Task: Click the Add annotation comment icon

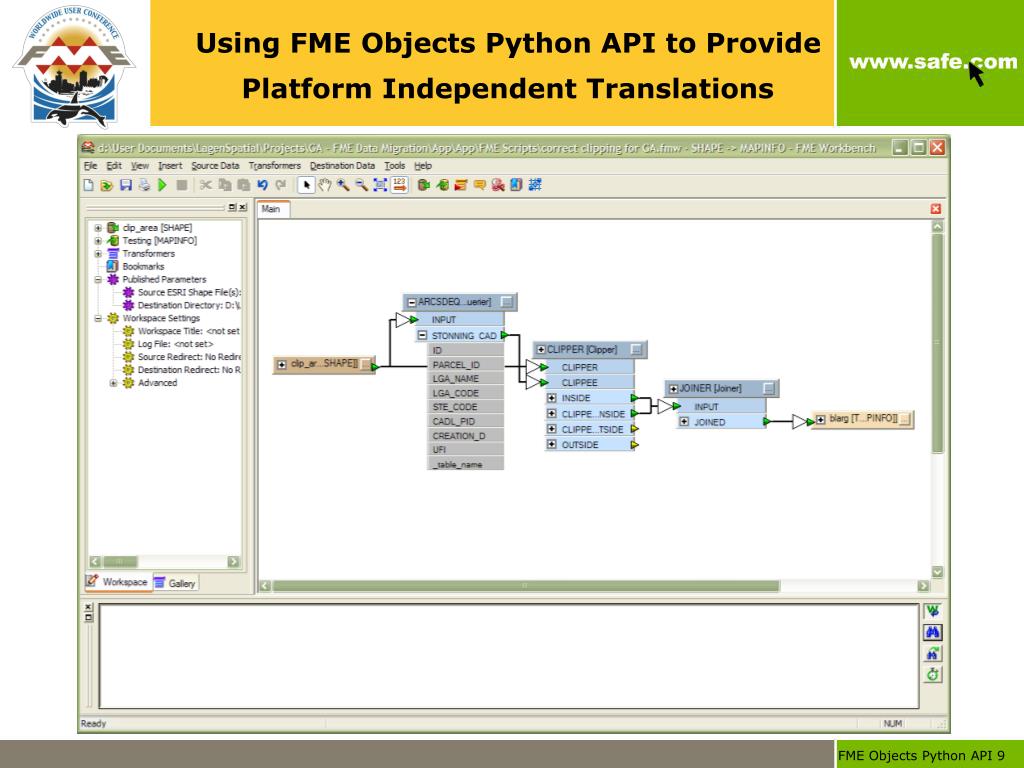Action: coord(479,185)
